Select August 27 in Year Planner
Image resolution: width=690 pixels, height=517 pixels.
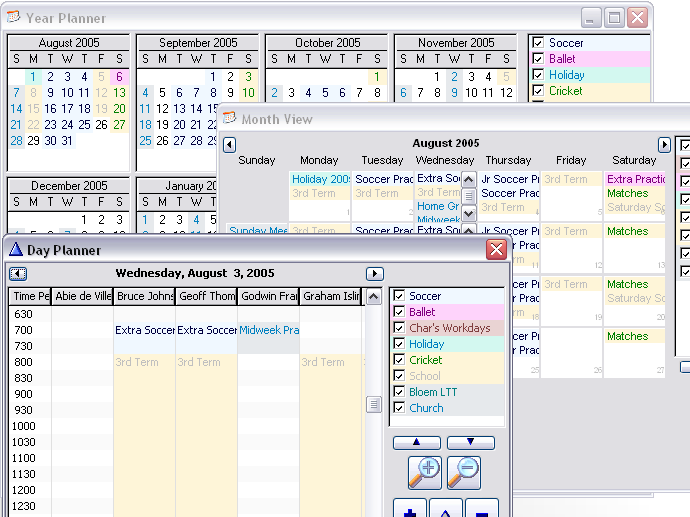119,125
